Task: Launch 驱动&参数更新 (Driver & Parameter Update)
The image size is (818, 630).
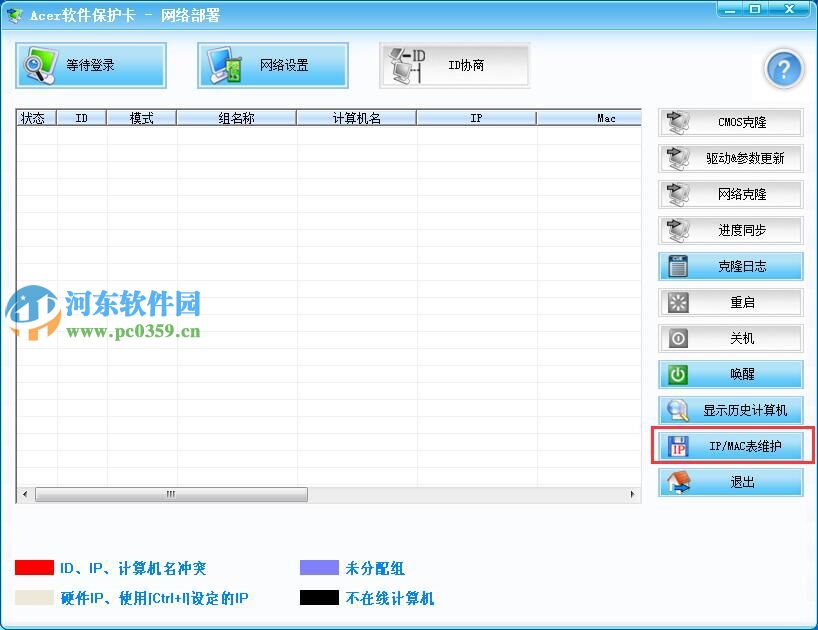Action: tap(729, 158)
